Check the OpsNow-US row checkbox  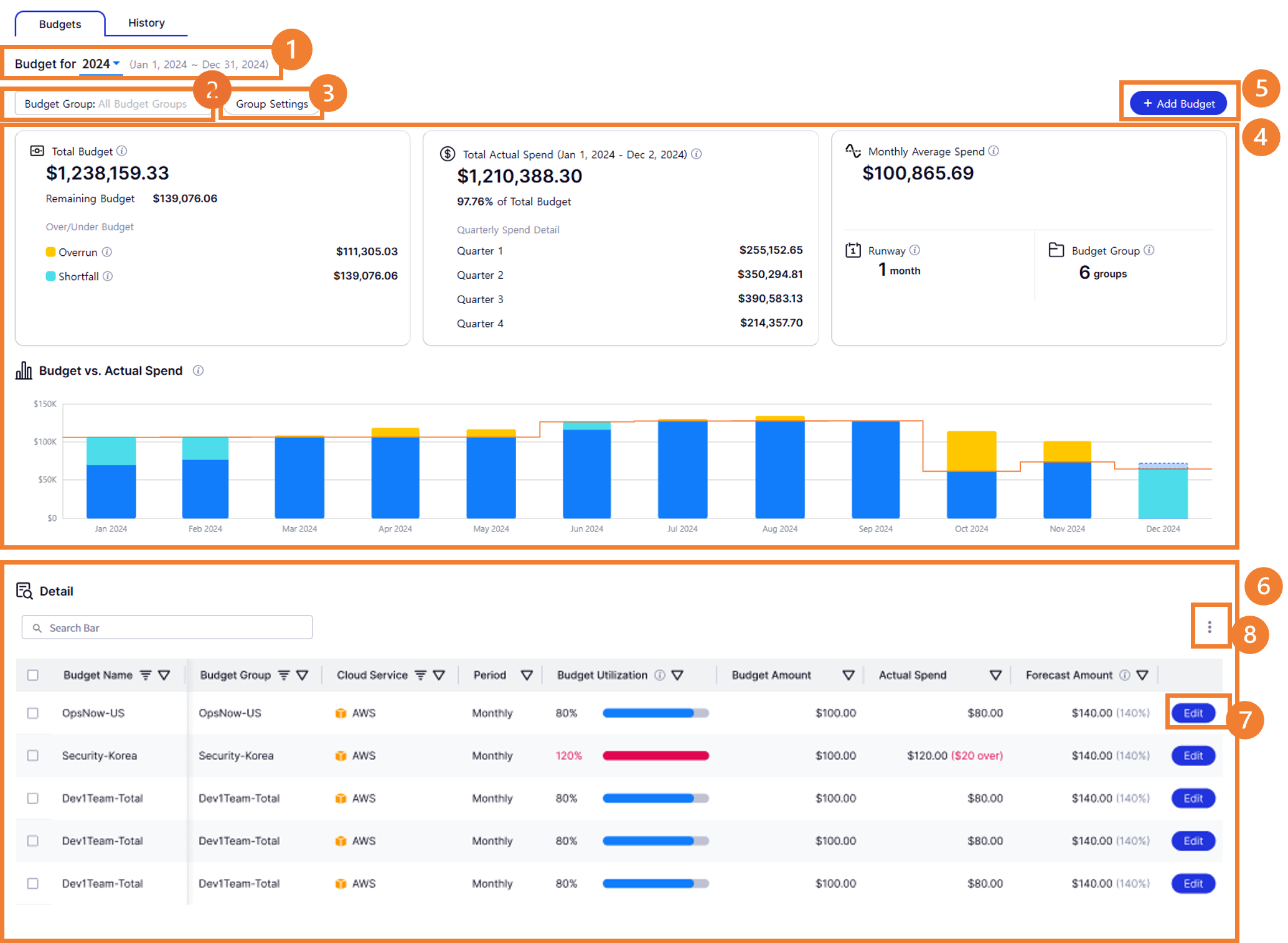[33, 713]
